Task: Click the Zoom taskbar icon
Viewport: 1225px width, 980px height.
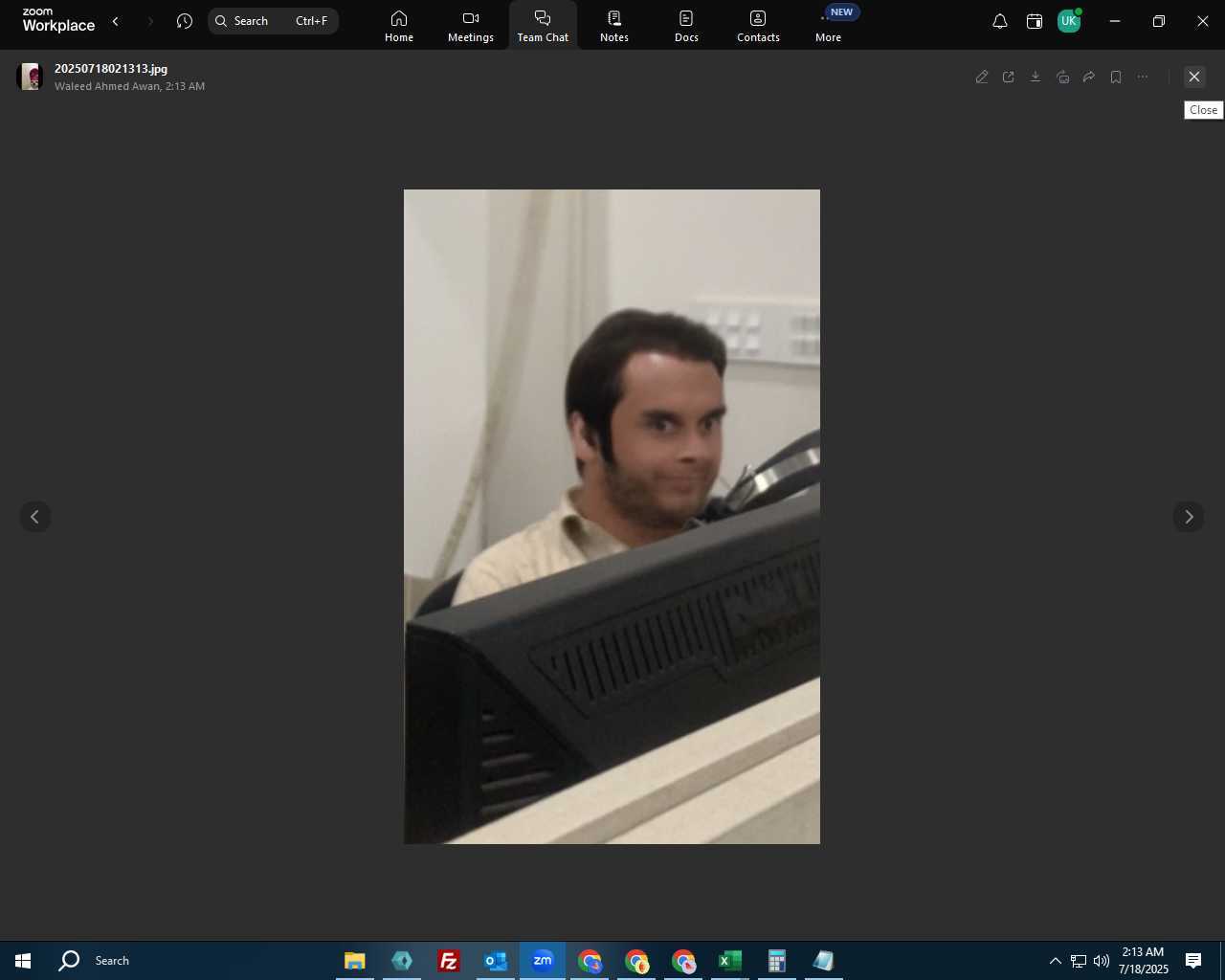Action: click(x=543, y=961)
